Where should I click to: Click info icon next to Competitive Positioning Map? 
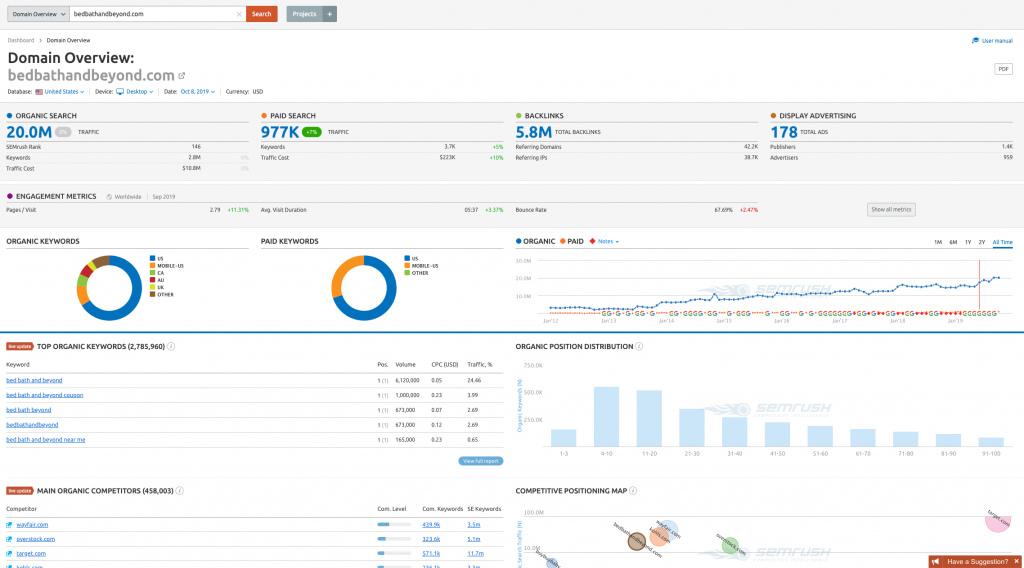click(x=645, y=491)
